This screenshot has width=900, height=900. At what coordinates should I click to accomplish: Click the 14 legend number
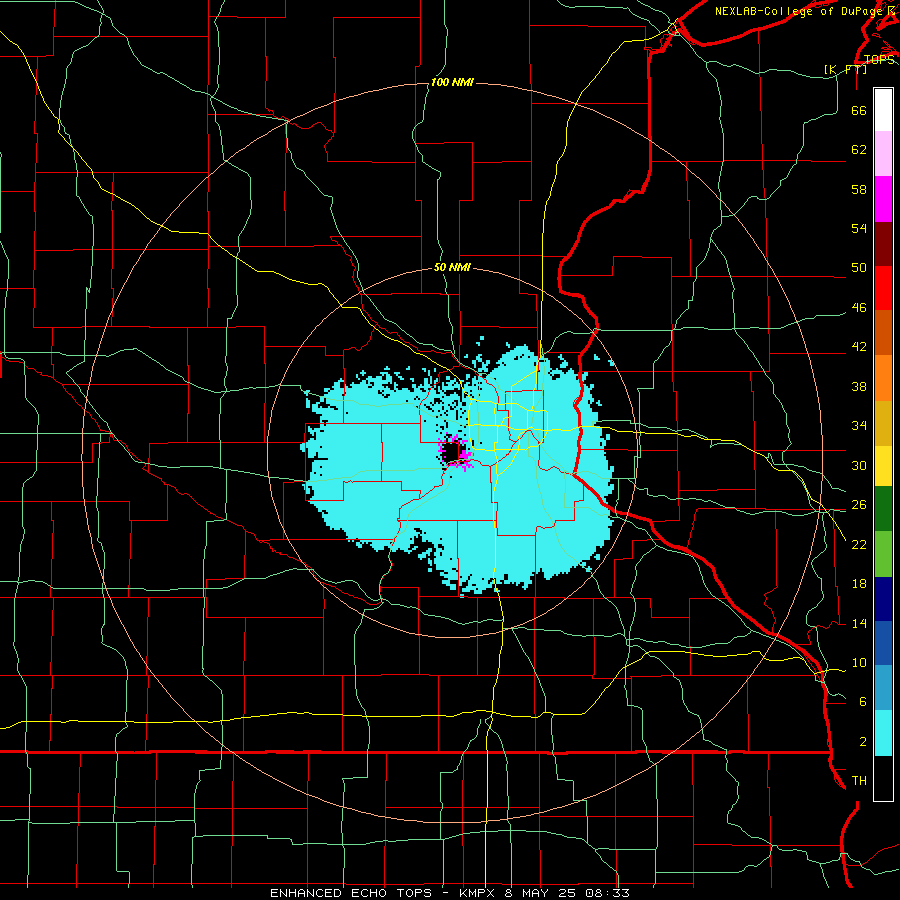[859, 623]
